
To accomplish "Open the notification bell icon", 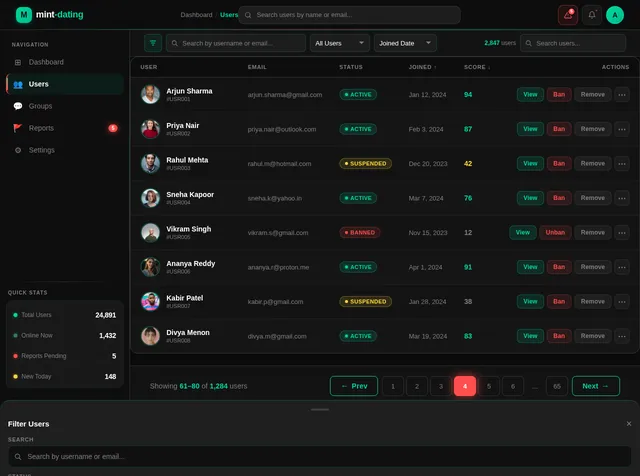I will (x=591, y=15).
